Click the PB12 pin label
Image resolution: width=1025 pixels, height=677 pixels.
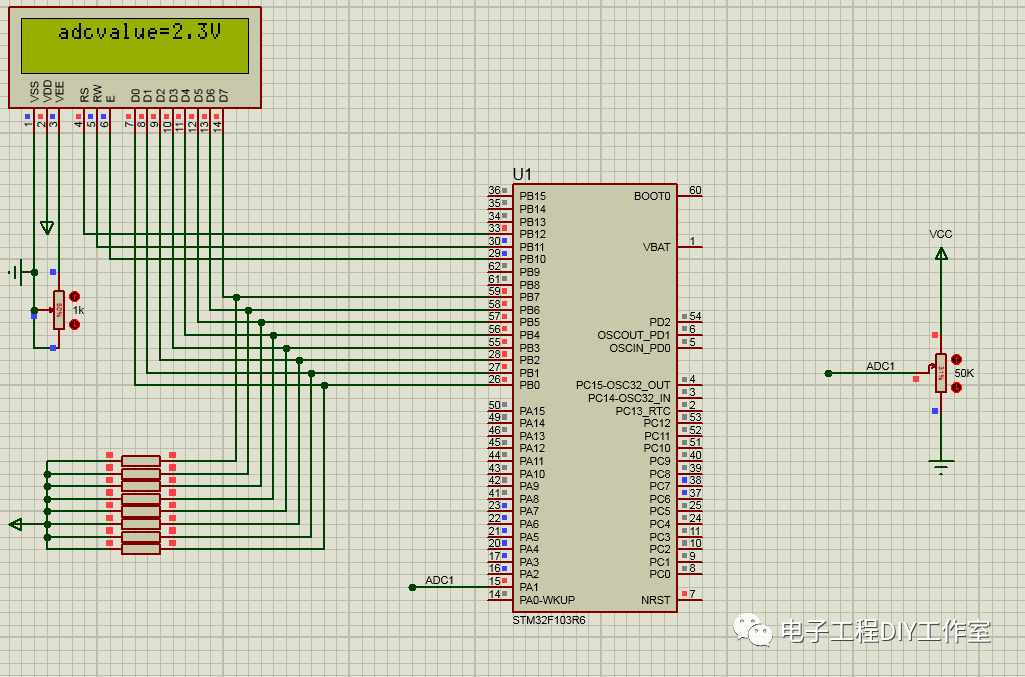[x=532, y=234]
